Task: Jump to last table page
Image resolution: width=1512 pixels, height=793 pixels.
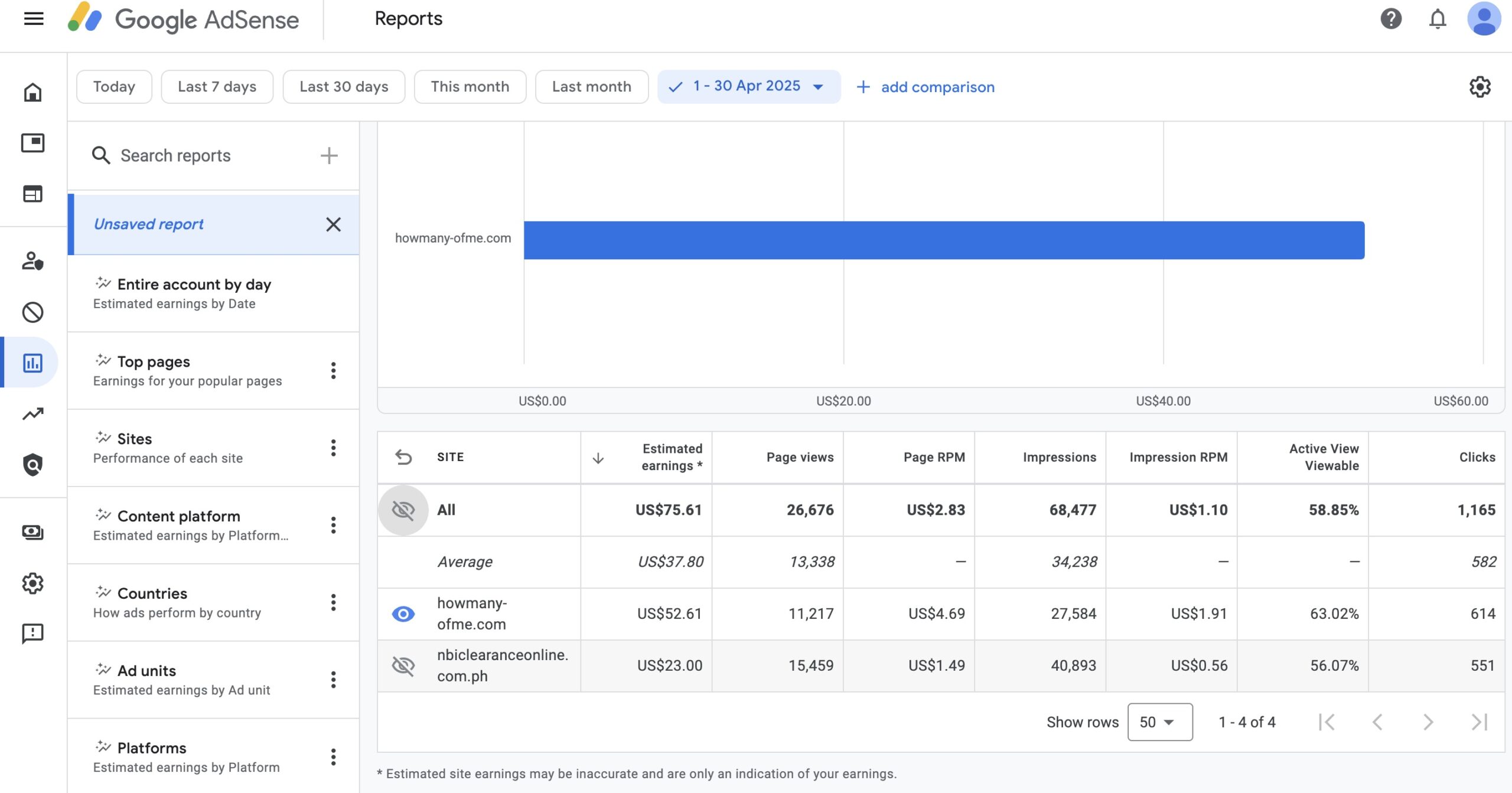Action: tap(1479, 722)
